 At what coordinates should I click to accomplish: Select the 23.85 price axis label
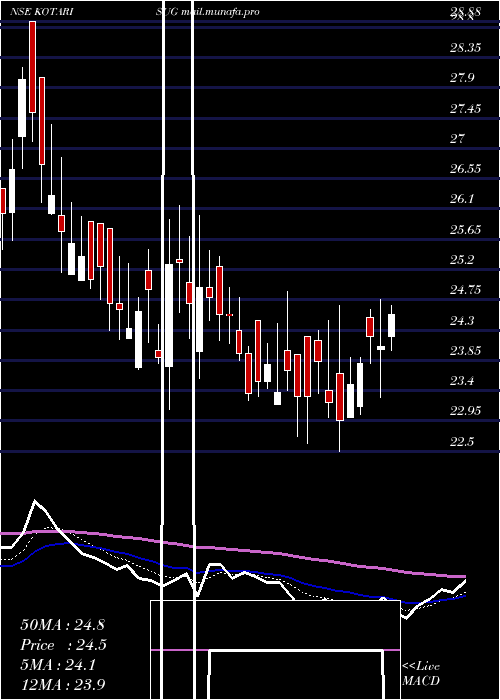pos(465,350)
